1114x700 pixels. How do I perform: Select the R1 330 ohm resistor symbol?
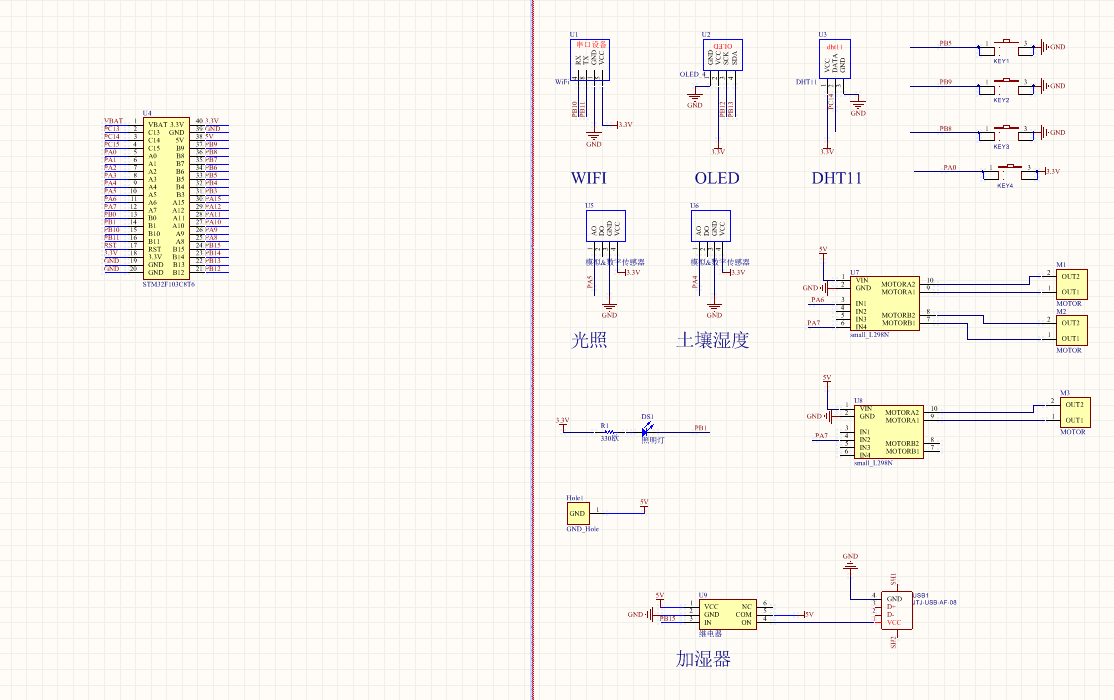click(608, 431)
